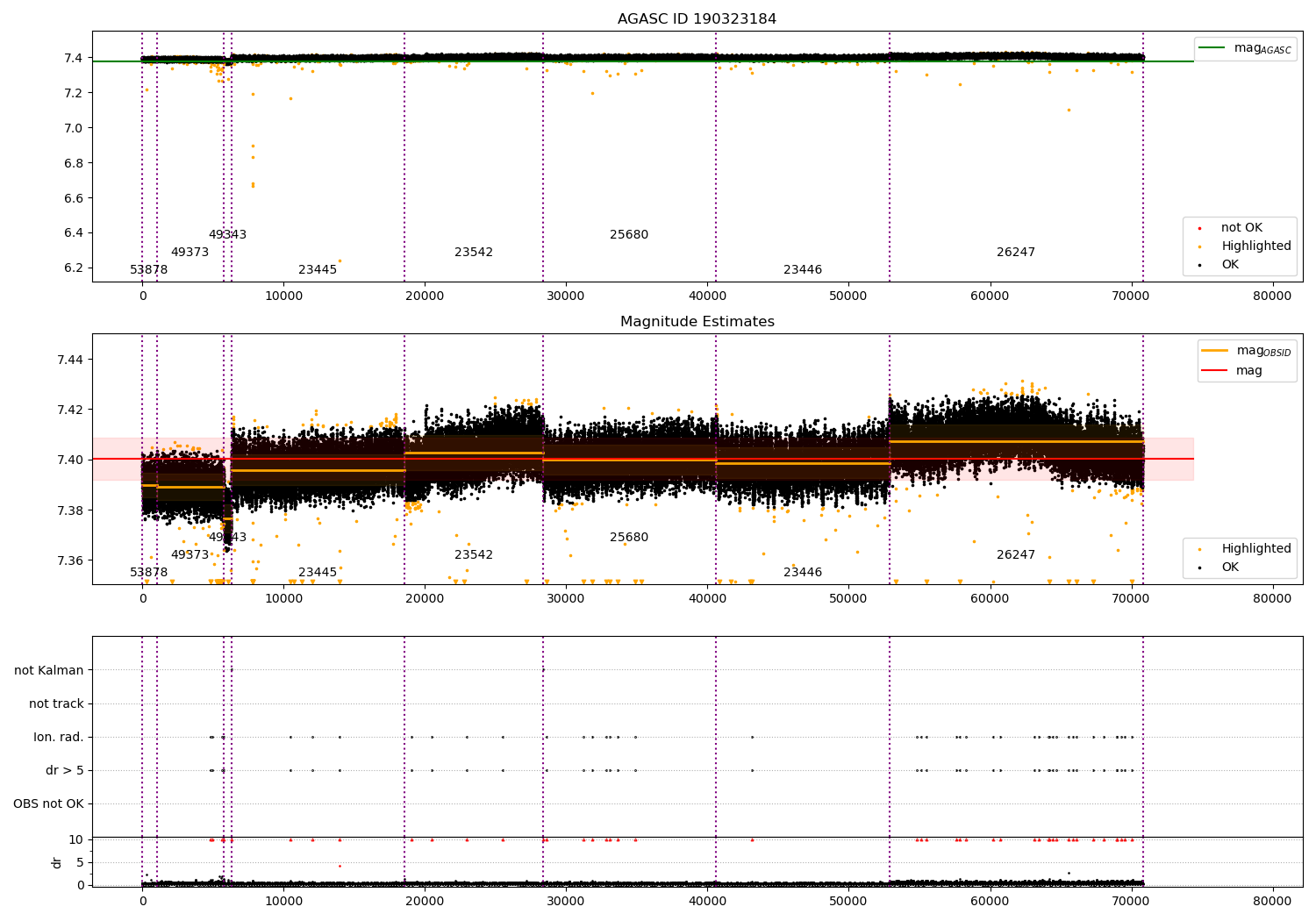This screenshot has width=1316, height=921.
Task: Click OBSID label 23445 in Magnitude Estimates plot
Action: coord(318,573)
